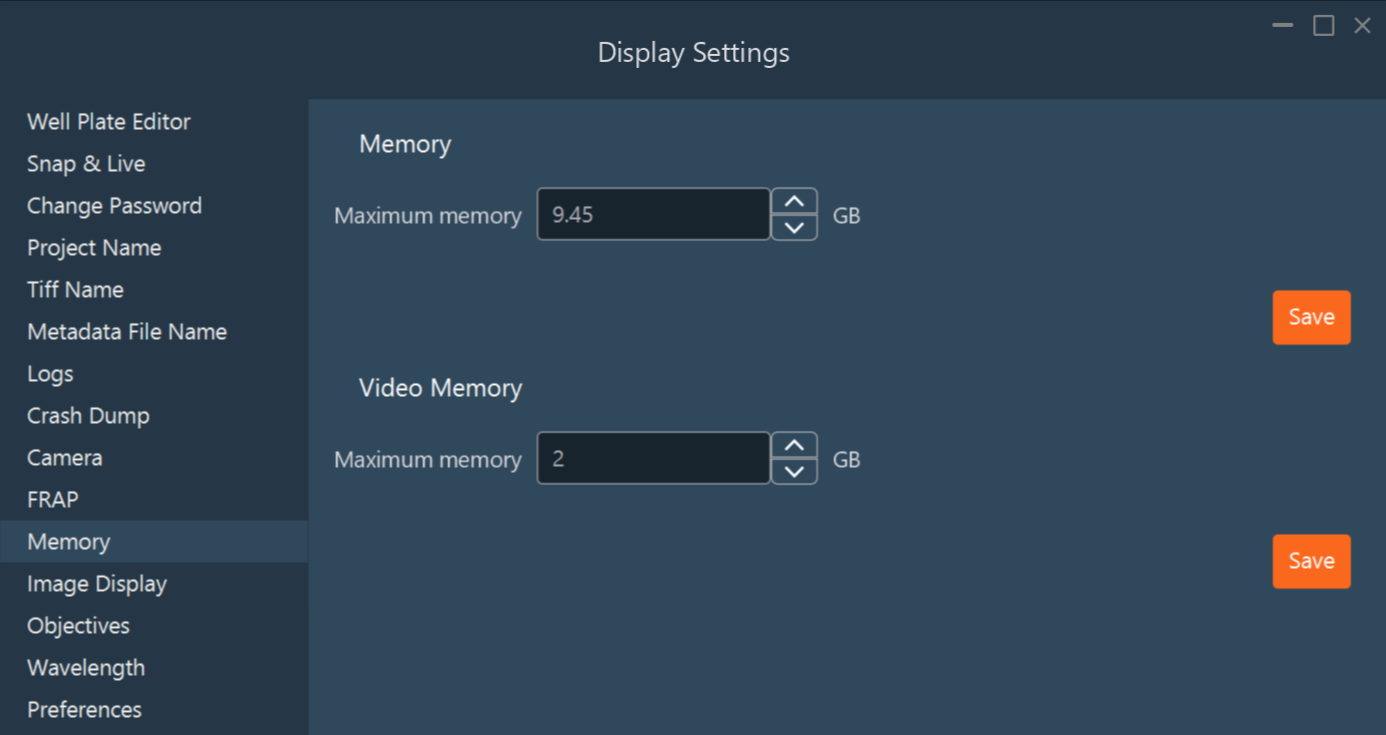Open the Well Plate Editor settings
Screen dimensions: 1386x735
click(x=108, y=121)
